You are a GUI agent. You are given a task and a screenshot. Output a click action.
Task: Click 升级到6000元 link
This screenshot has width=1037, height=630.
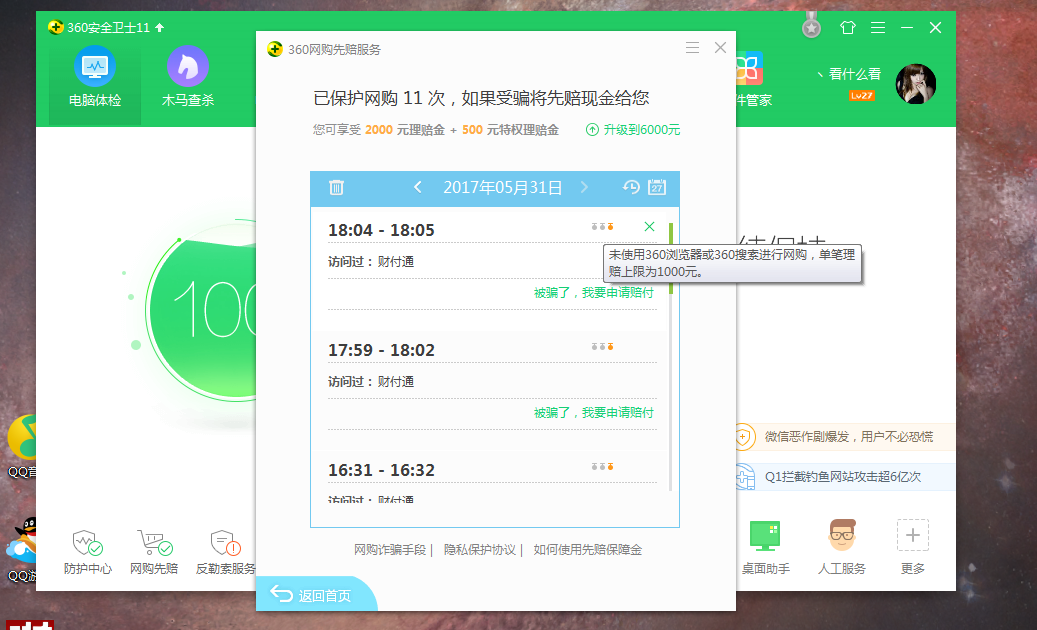(633, 130)
